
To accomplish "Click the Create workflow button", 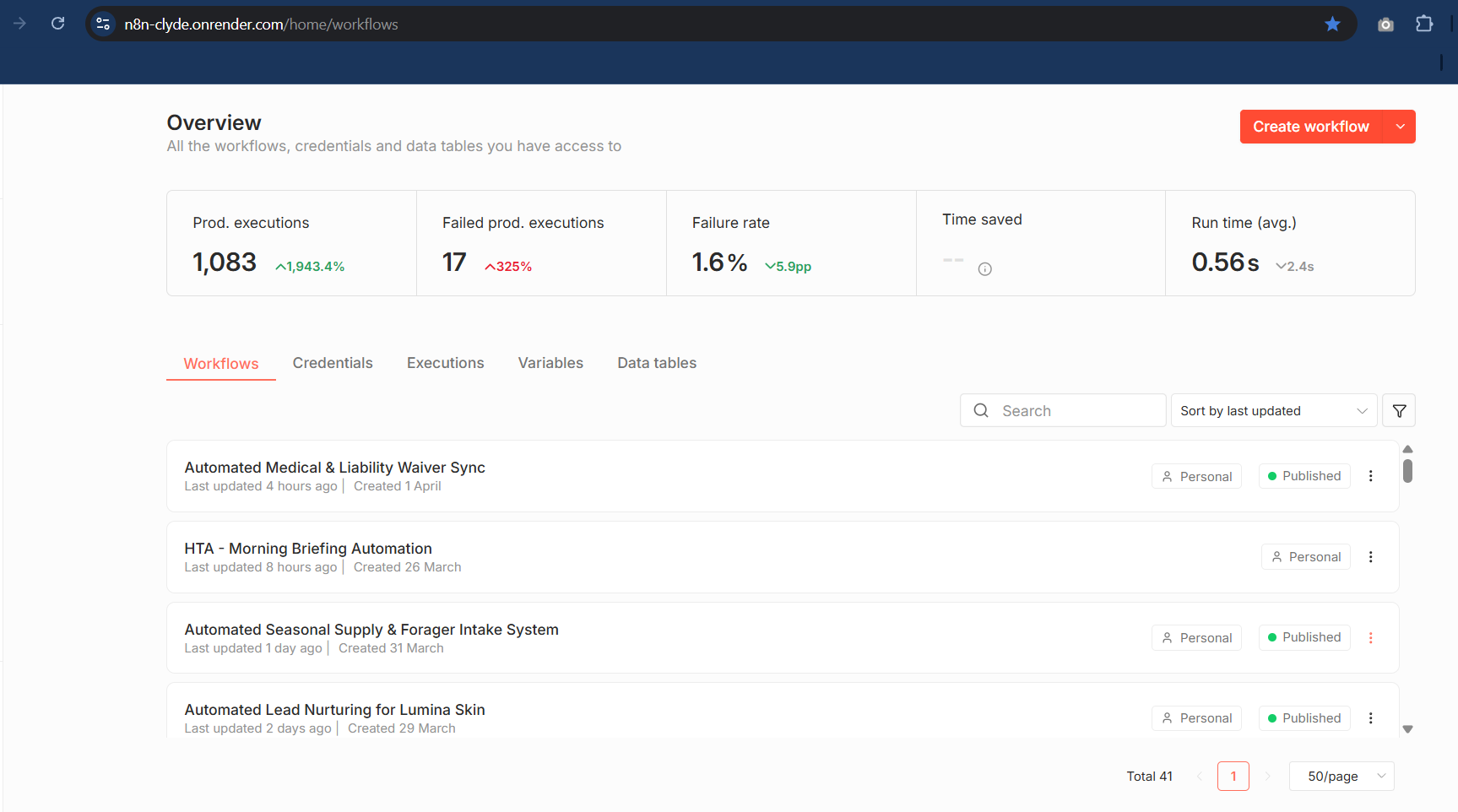I will [x=1310, y=127].
